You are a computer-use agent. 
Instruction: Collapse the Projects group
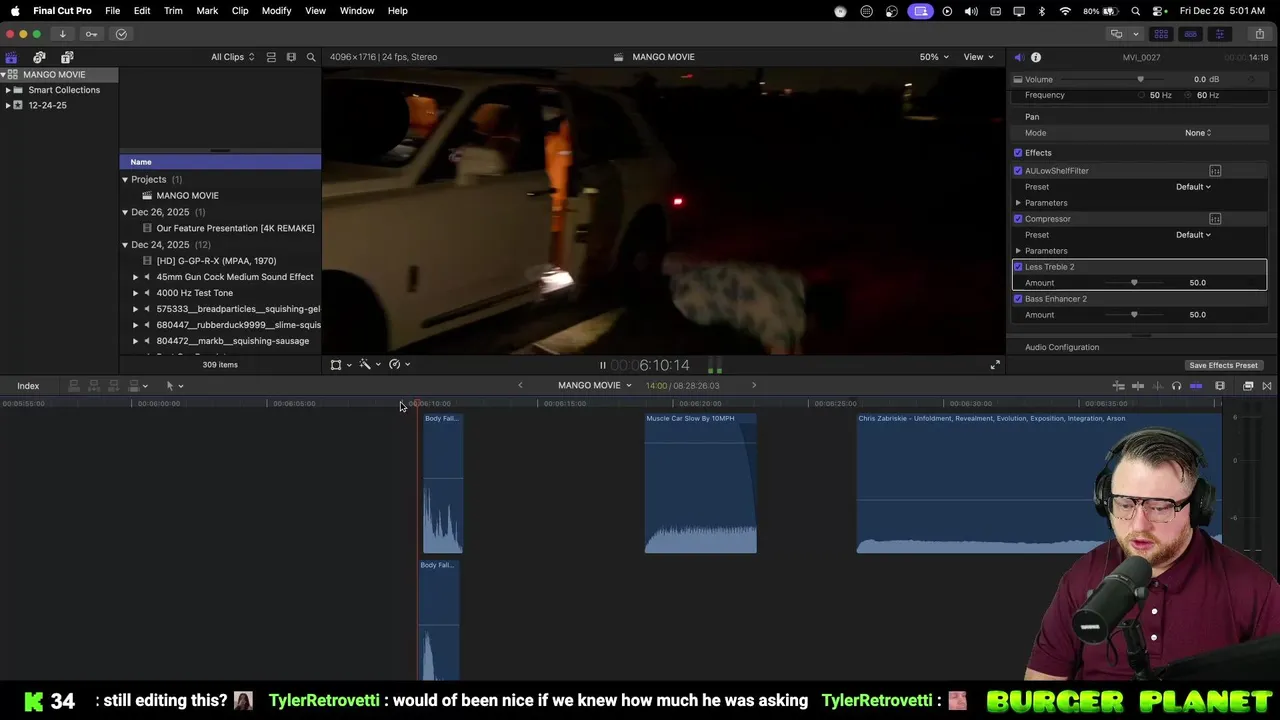125,180
